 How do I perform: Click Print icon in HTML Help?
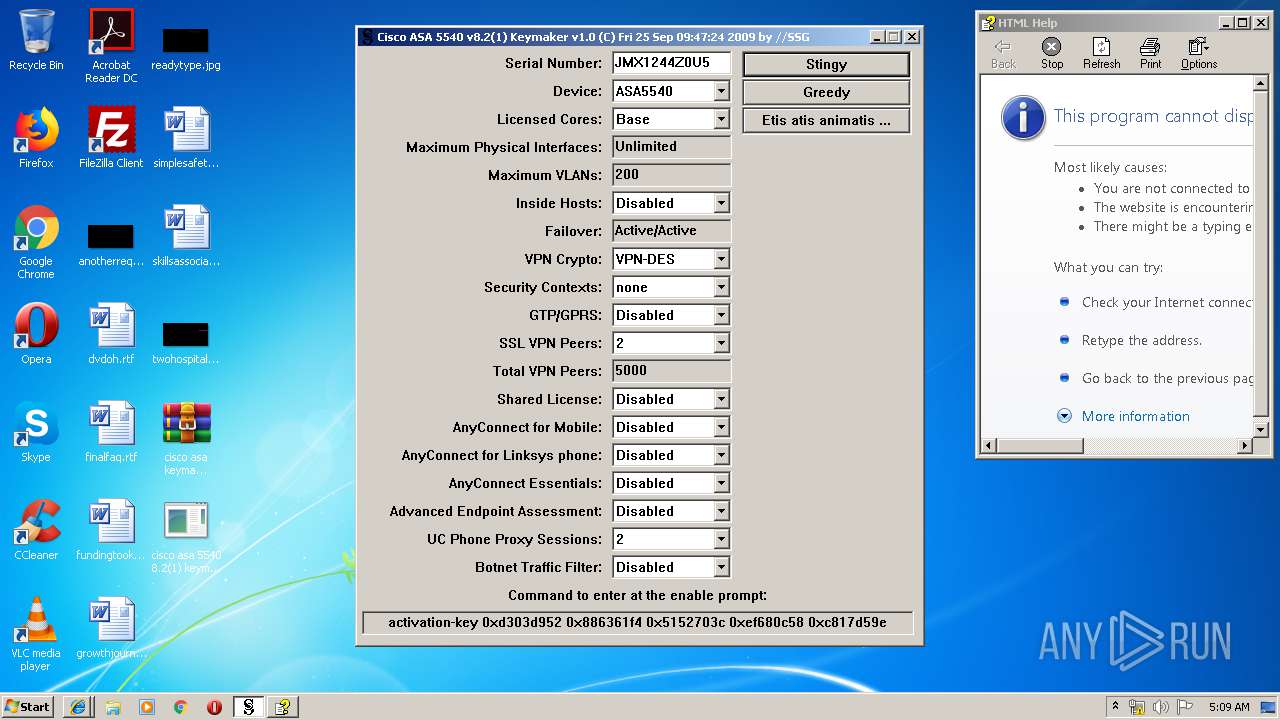1151,53
